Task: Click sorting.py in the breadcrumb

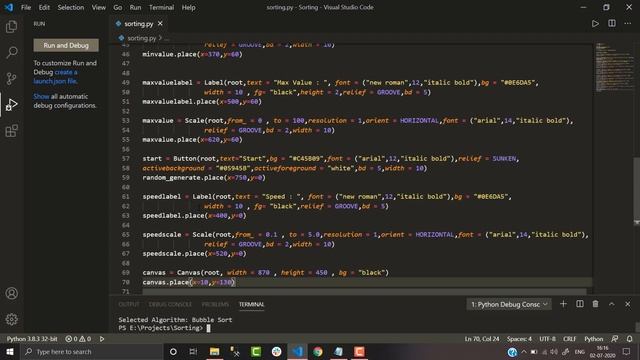Action: pyautogui.click(x=142, y=38)
